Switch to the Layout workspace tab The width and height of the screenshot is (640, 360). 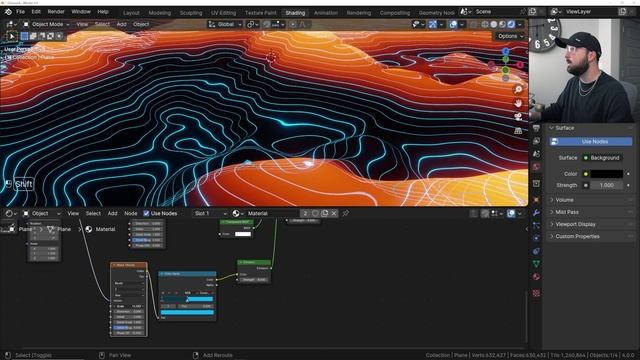click(131, 13)
